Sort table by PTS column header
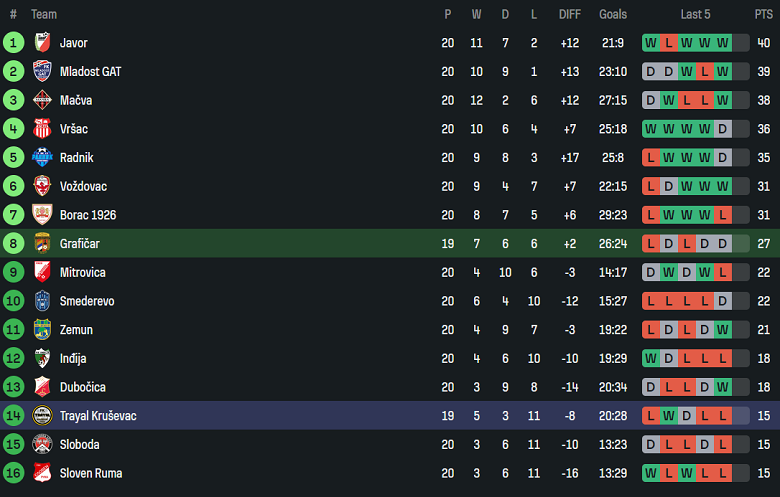 (763, 14)
